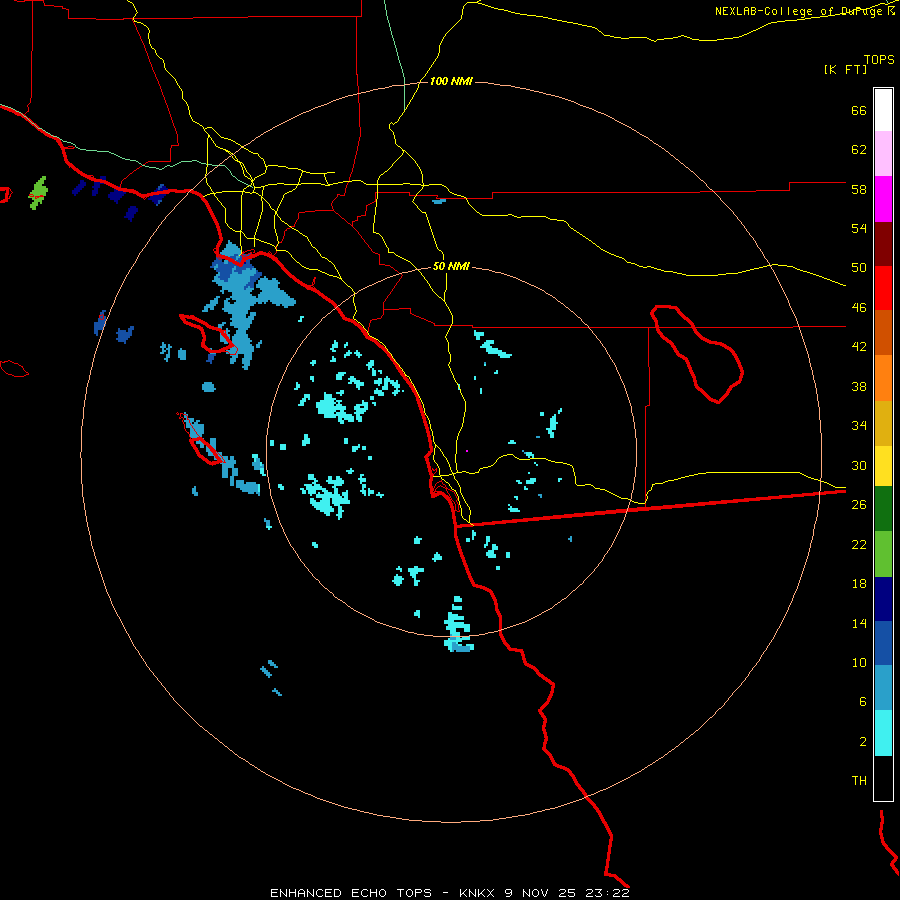Click the dark green legend swatch
The width and height of the screenshot is (900, 900).
pos(883,509)
